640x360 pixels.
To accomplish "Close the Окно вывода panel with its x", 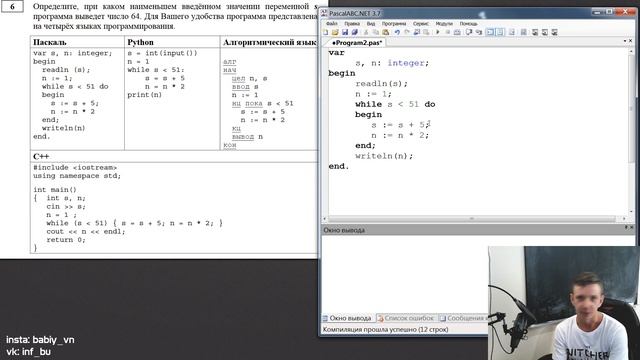I will click(632, 227).
